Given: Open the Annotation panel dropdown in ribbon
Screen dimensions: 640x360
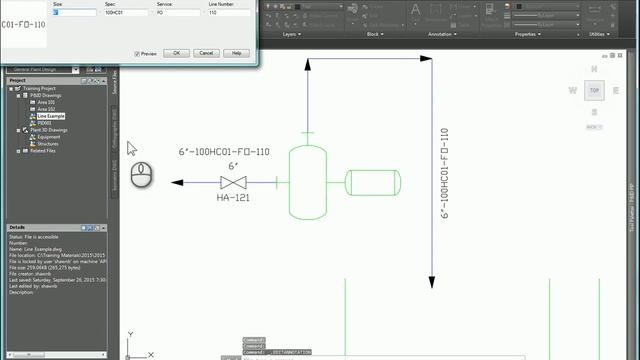Looking at the screenshot, I should coord(442,34).
